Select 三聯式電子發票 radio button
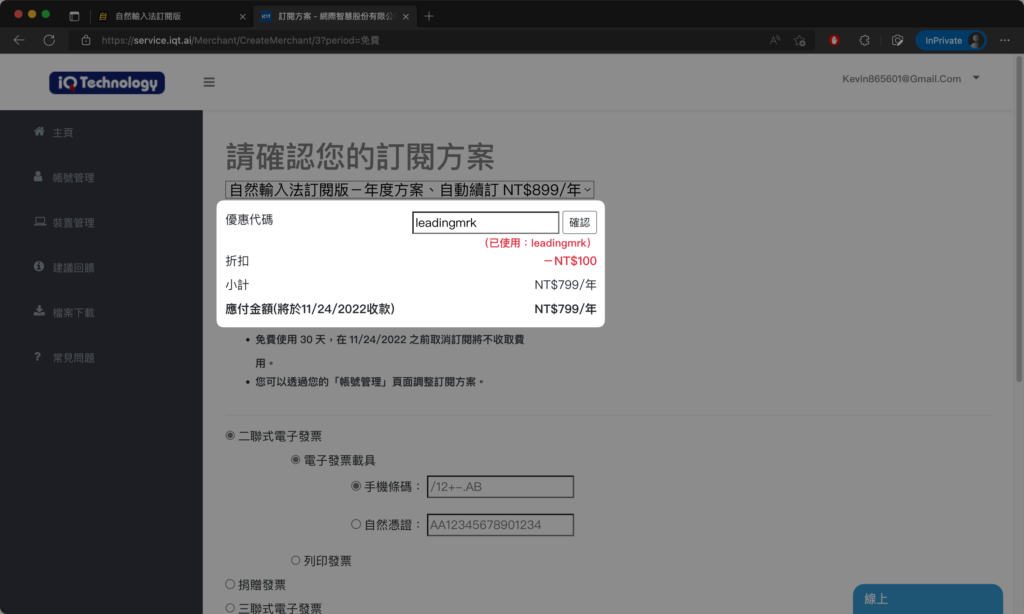1024x614 pixels. point(230,608)
